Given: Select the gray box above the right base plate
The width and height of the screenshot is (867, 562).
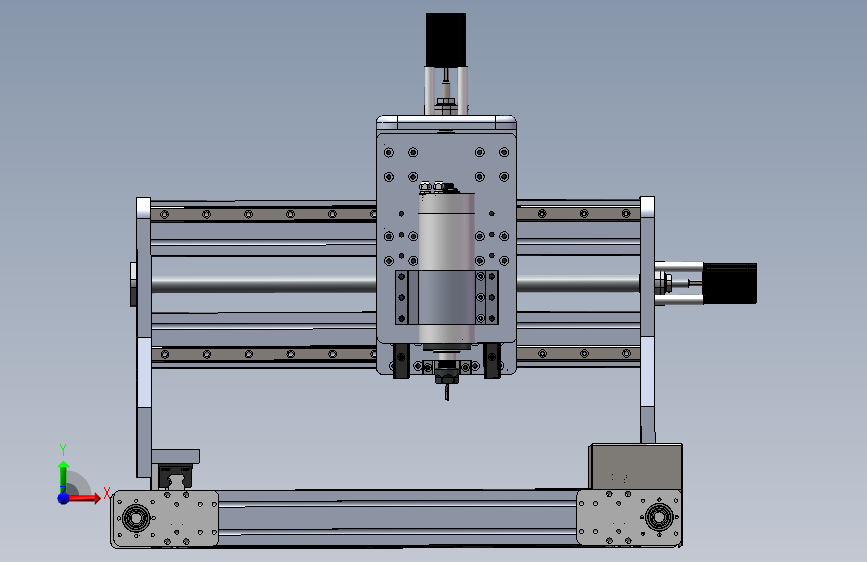Looking at the screenshot, I should 636,467.
